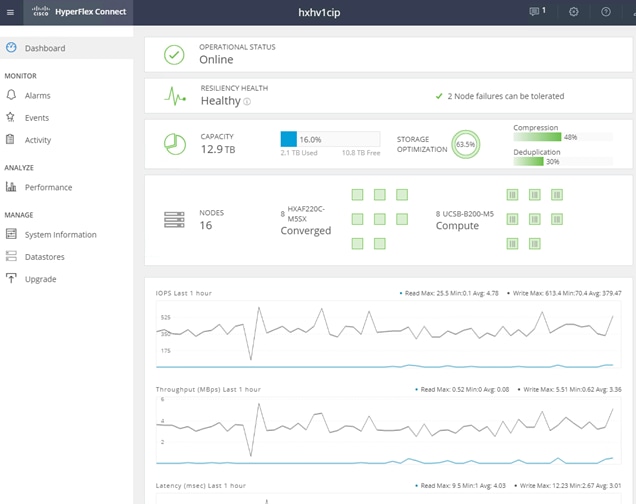Image resolution: width=636 pixels, height=504 pixels.
Task: Click the hxhv1cip cluster name
Action: click(319, 13)
